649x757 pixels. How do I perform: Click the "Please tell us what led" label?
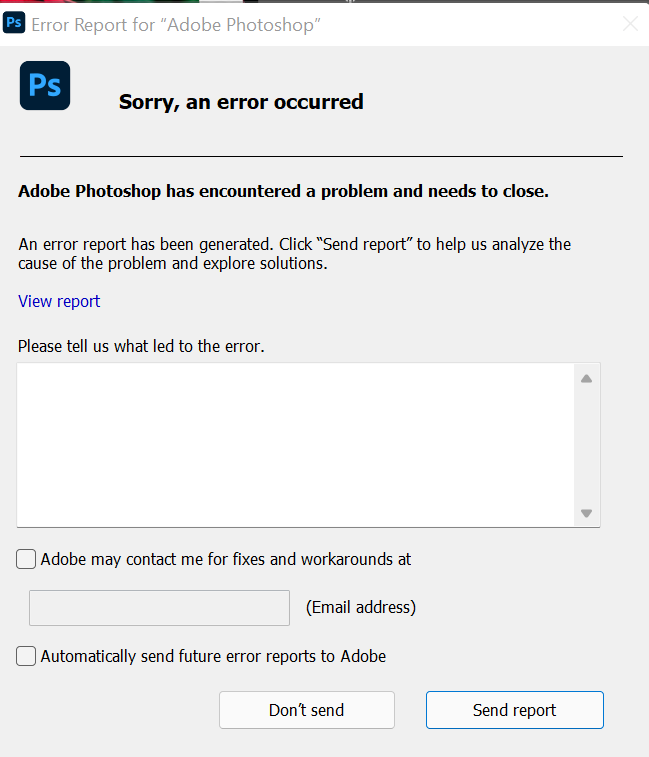[141, 346]
